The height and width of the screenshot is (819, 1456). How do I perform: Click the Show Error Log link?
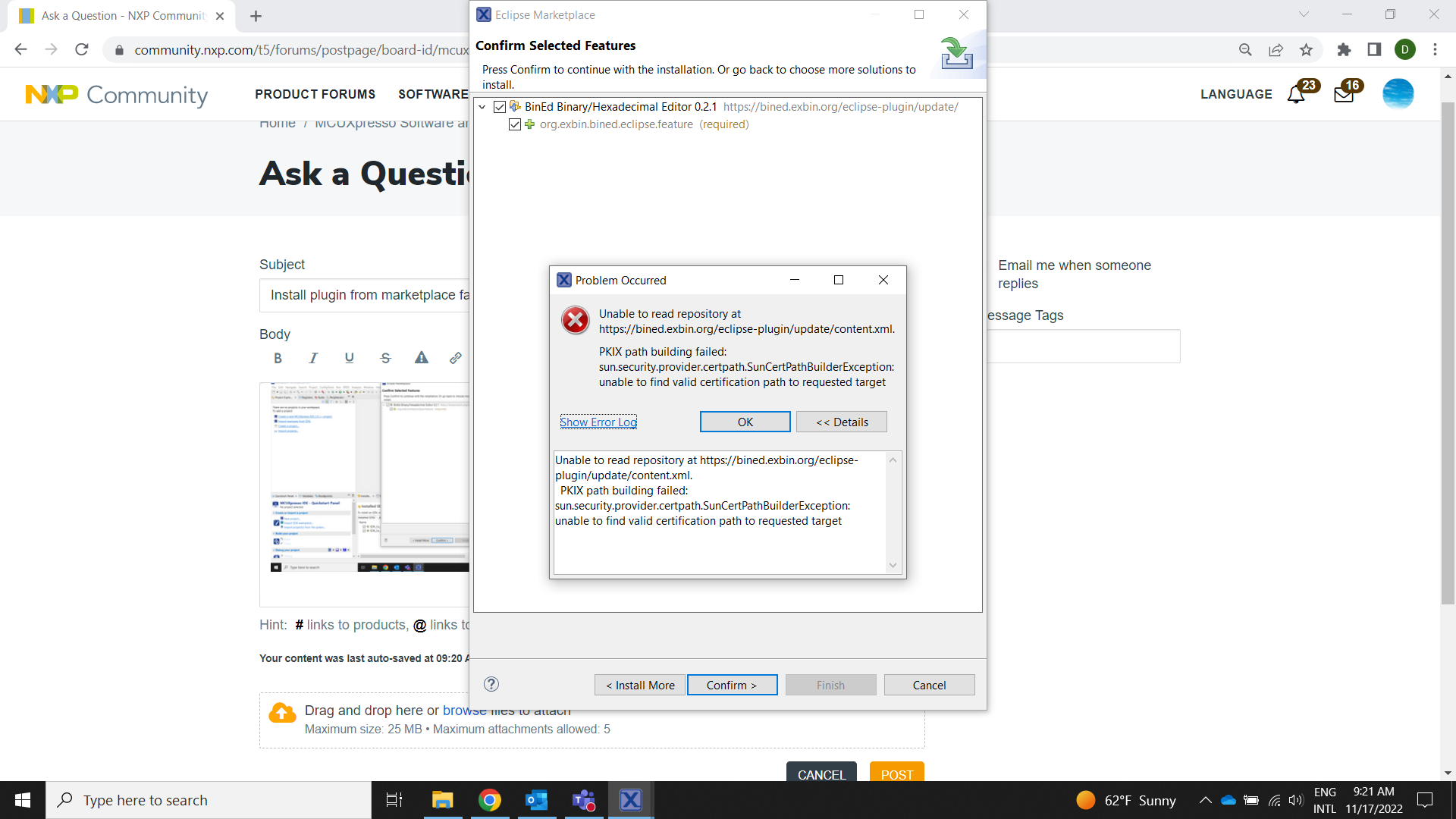(x=598, y=422)
